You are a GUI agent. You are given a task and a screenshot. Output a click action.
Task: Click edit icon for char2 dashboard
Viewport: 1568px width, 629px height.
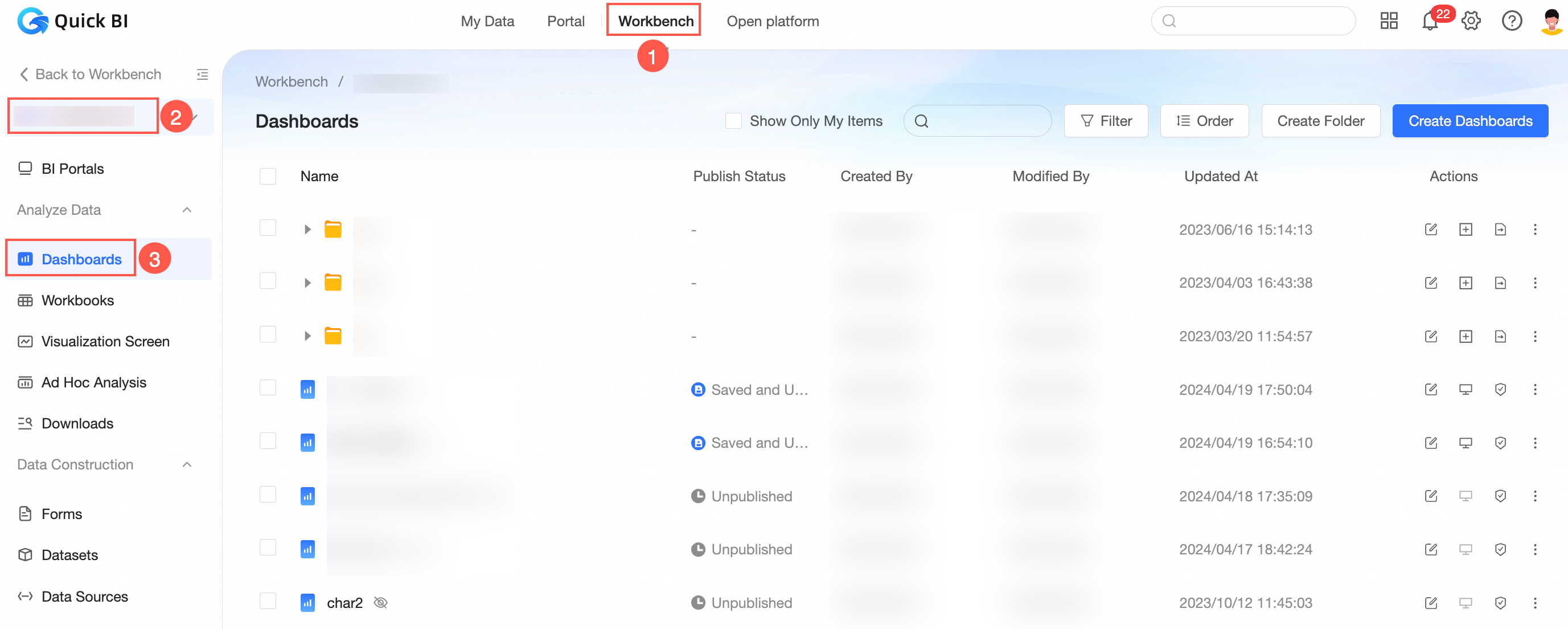click(1430, 603)
